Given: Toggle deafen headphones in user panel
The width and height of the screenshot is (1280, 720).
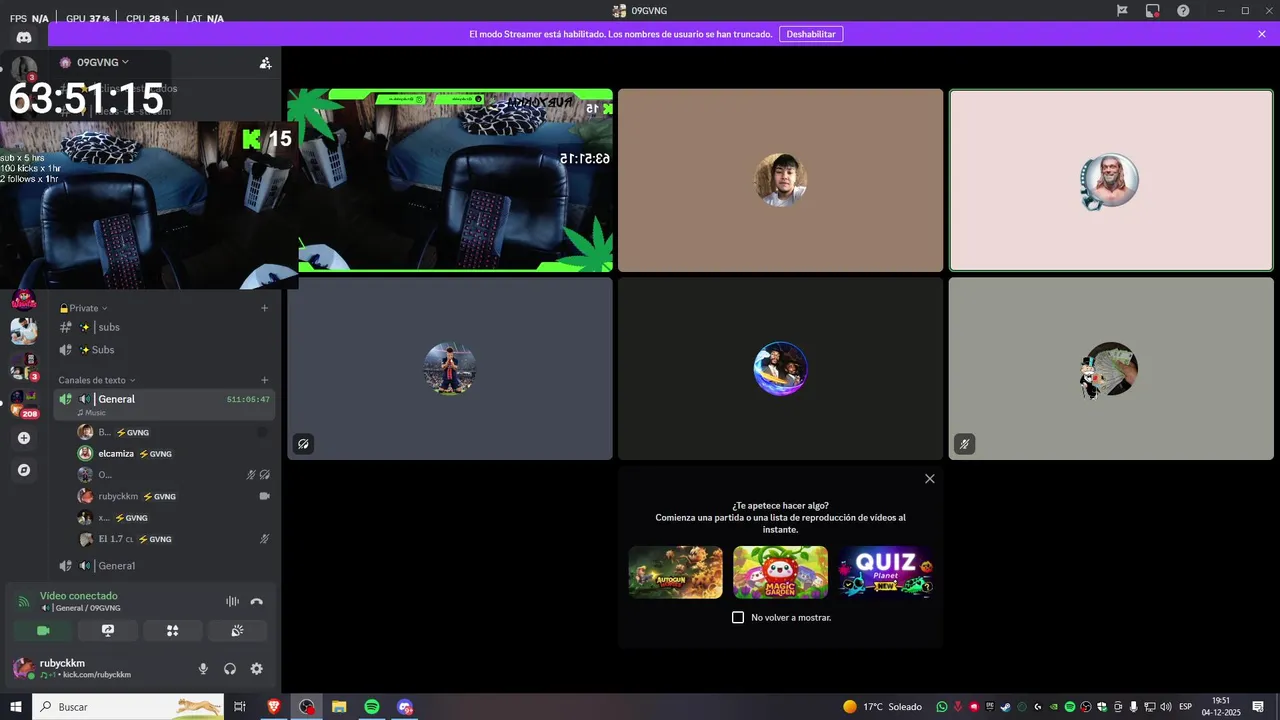Looking at the screenshot, I should pyautogui.click(x=230, y=669).
